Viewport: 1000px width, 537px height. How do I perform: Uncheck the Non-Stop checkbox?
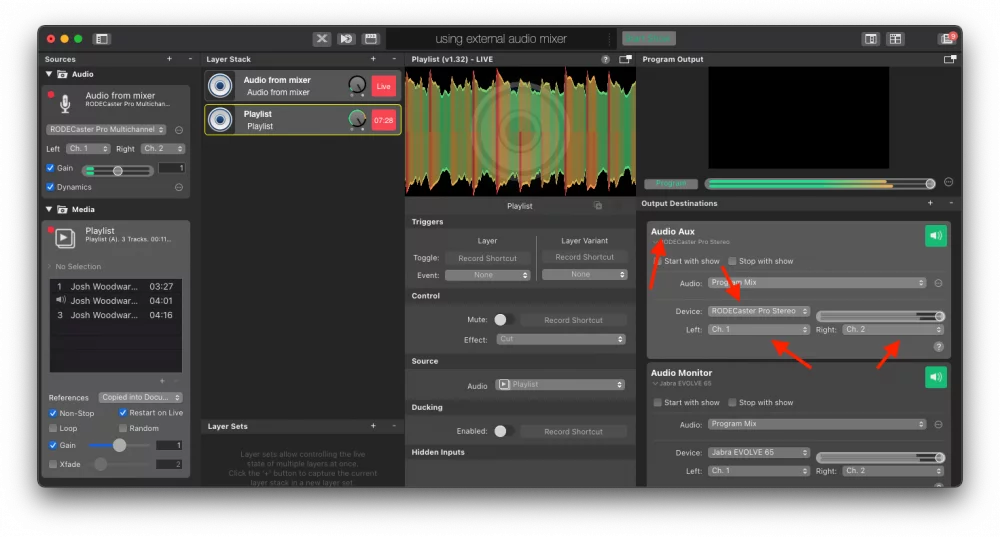(x=53, y=413)
